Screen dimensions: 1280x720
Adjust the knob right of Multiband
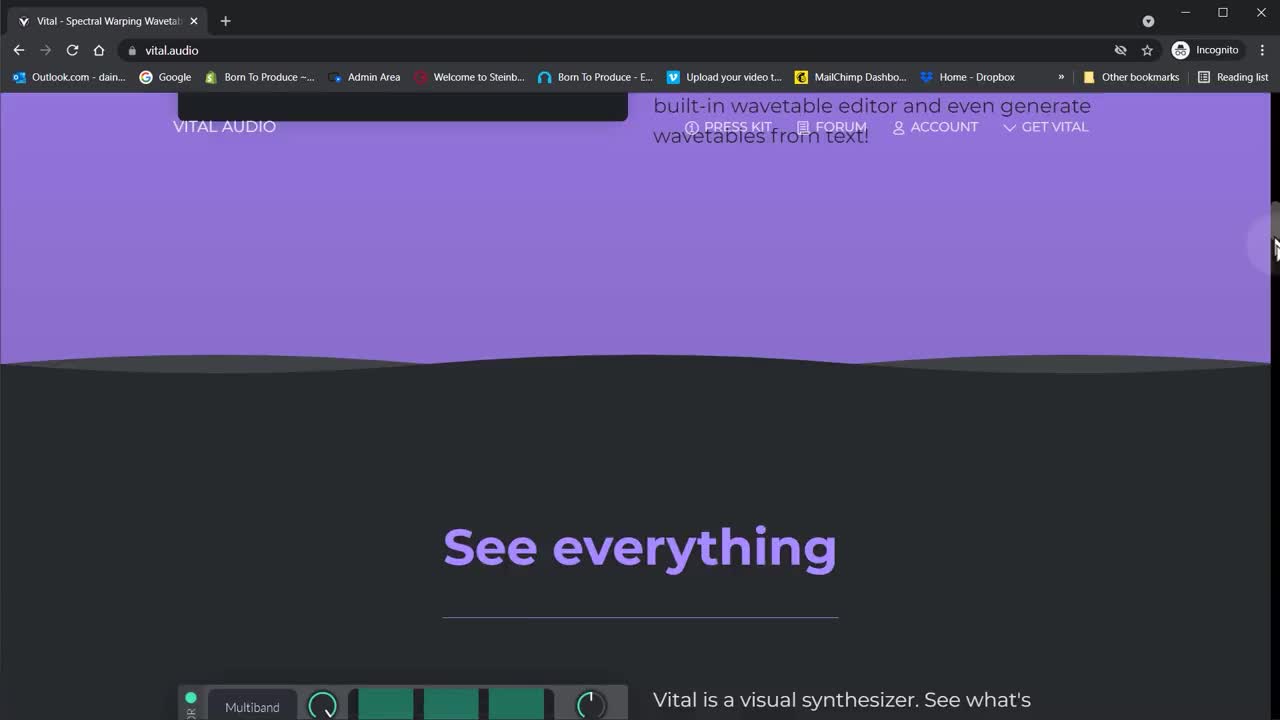[322, 705]
